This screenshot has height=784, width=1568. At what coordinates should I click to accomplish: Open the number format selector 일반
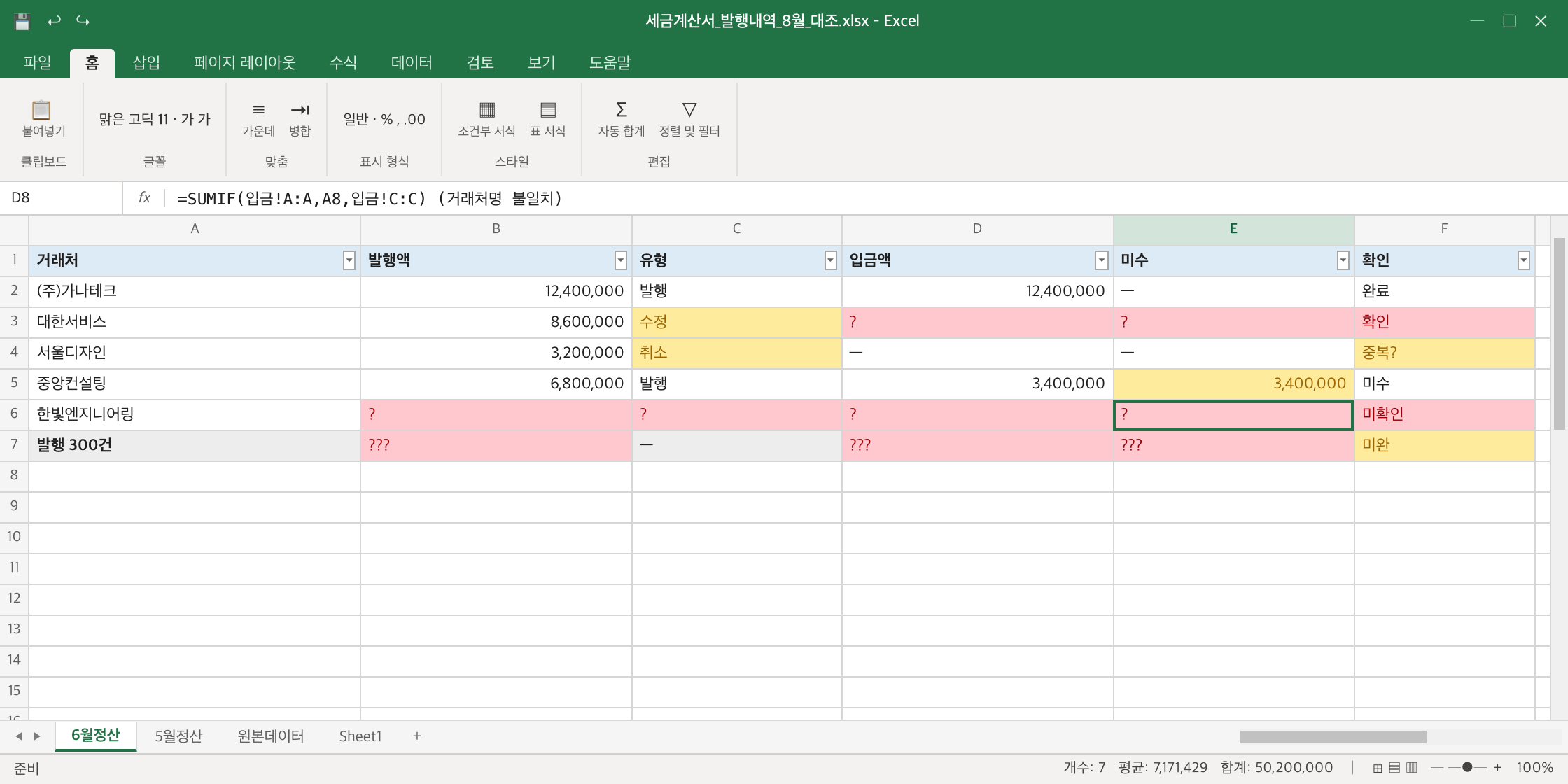click(384, 119)
